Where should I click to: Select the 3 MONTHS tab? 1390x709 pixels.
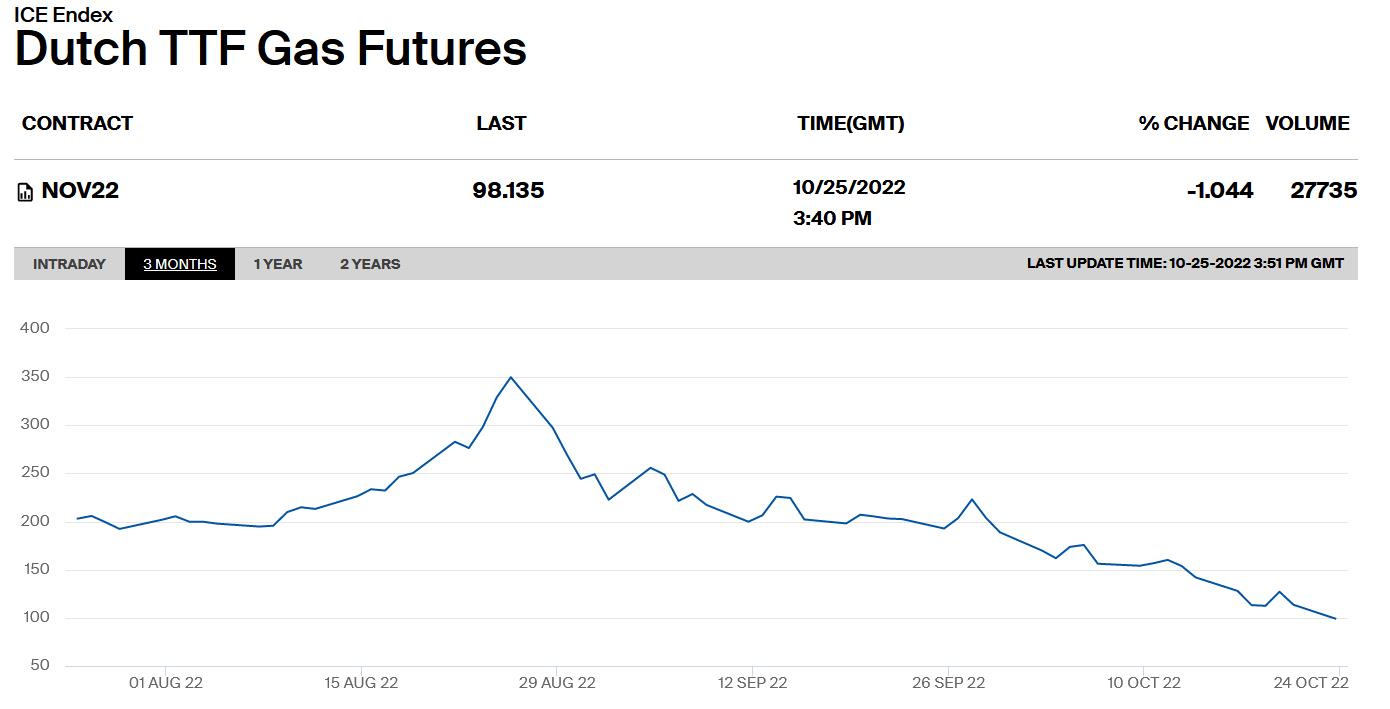tap(180, 264)
